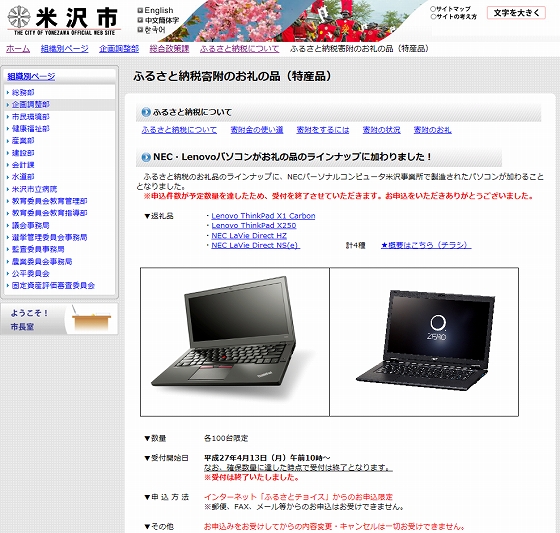Open ふるさと納税について sub-navigation link
Viewport: 560px width, 533px height.
[179, 130]
